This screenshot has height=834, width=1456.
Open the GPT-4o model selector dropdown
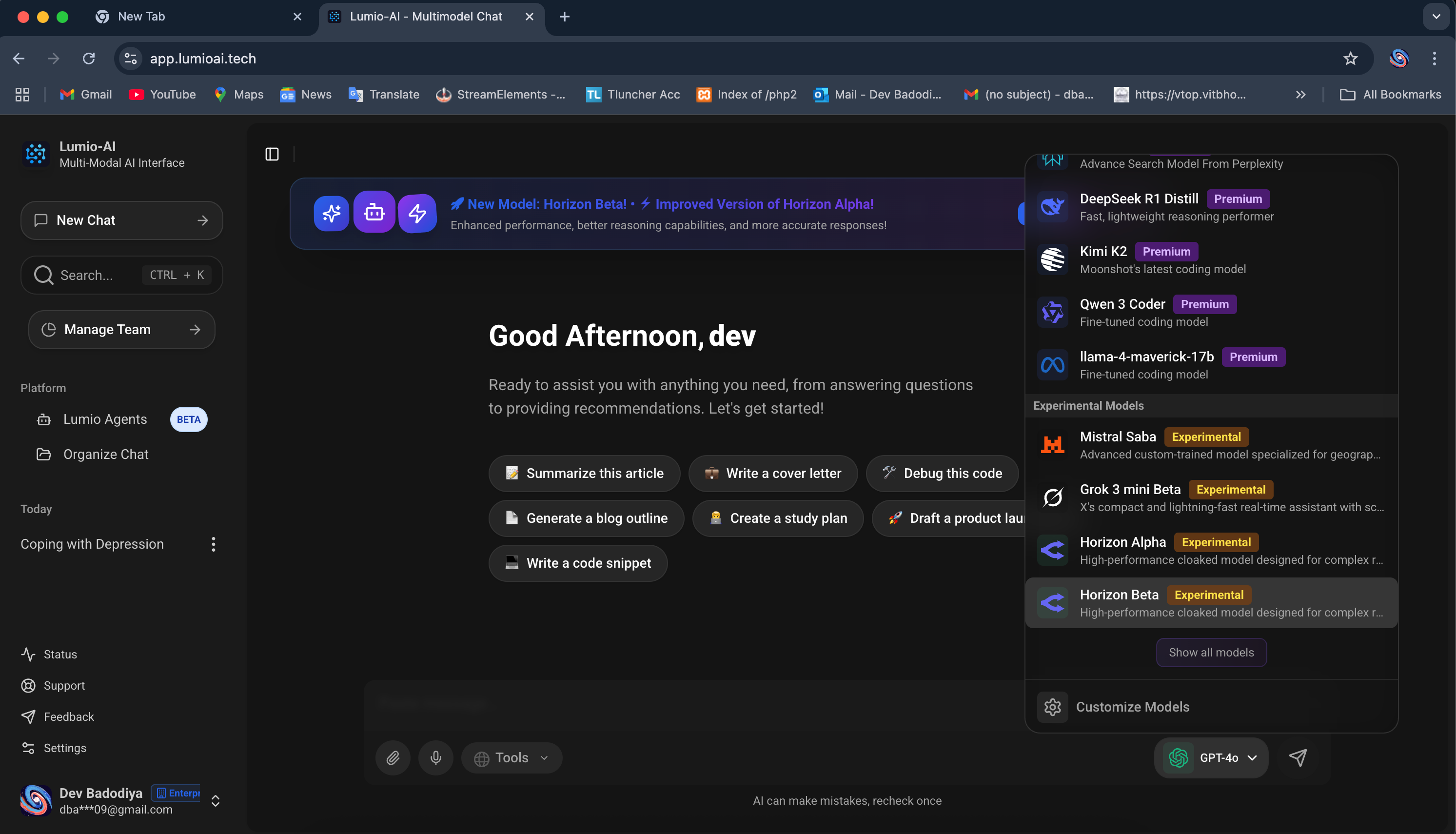pos(1212,758)
